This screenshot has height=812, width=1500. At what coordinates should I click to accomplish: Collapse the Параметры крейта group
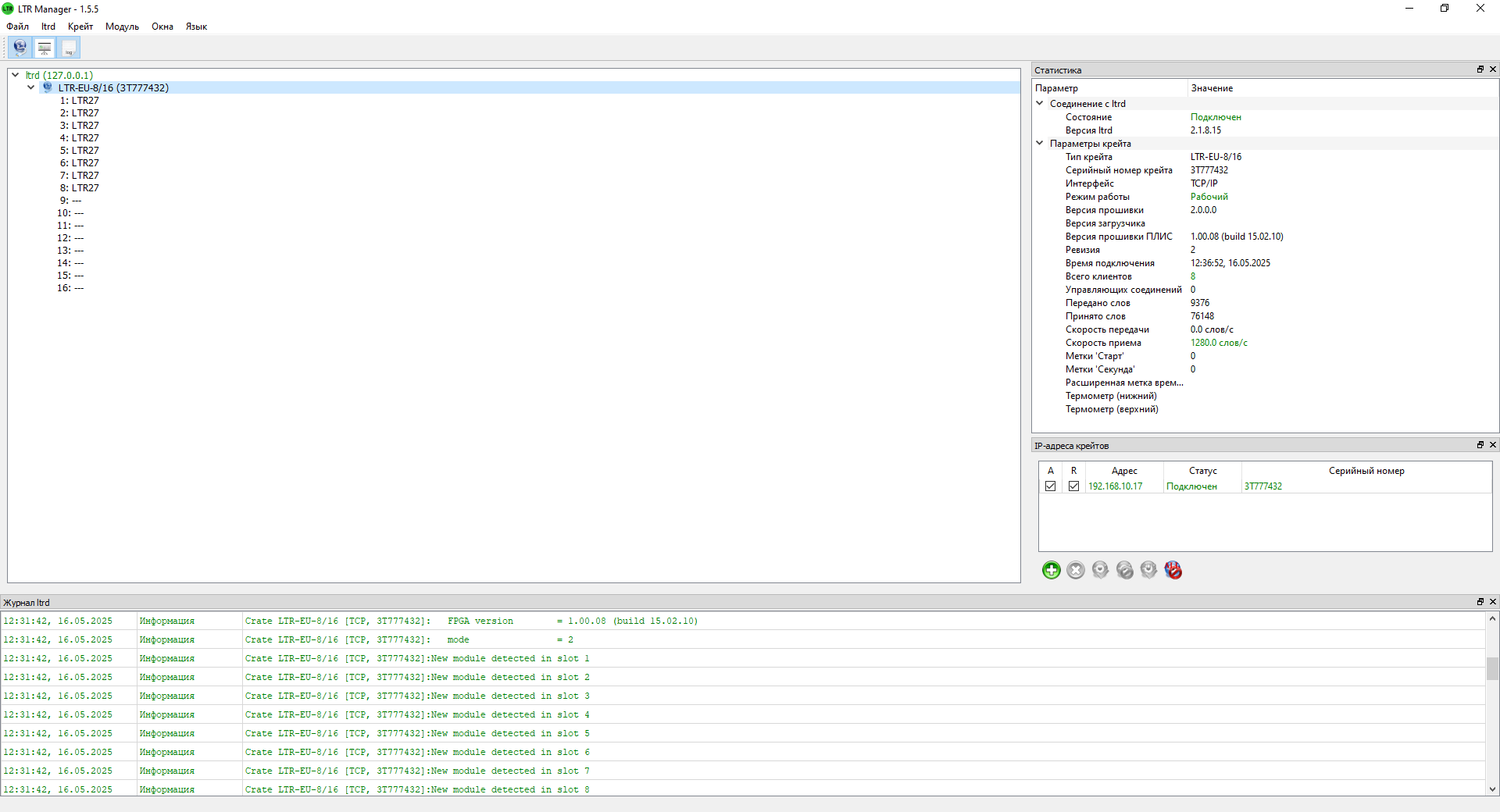[1039, 143]
